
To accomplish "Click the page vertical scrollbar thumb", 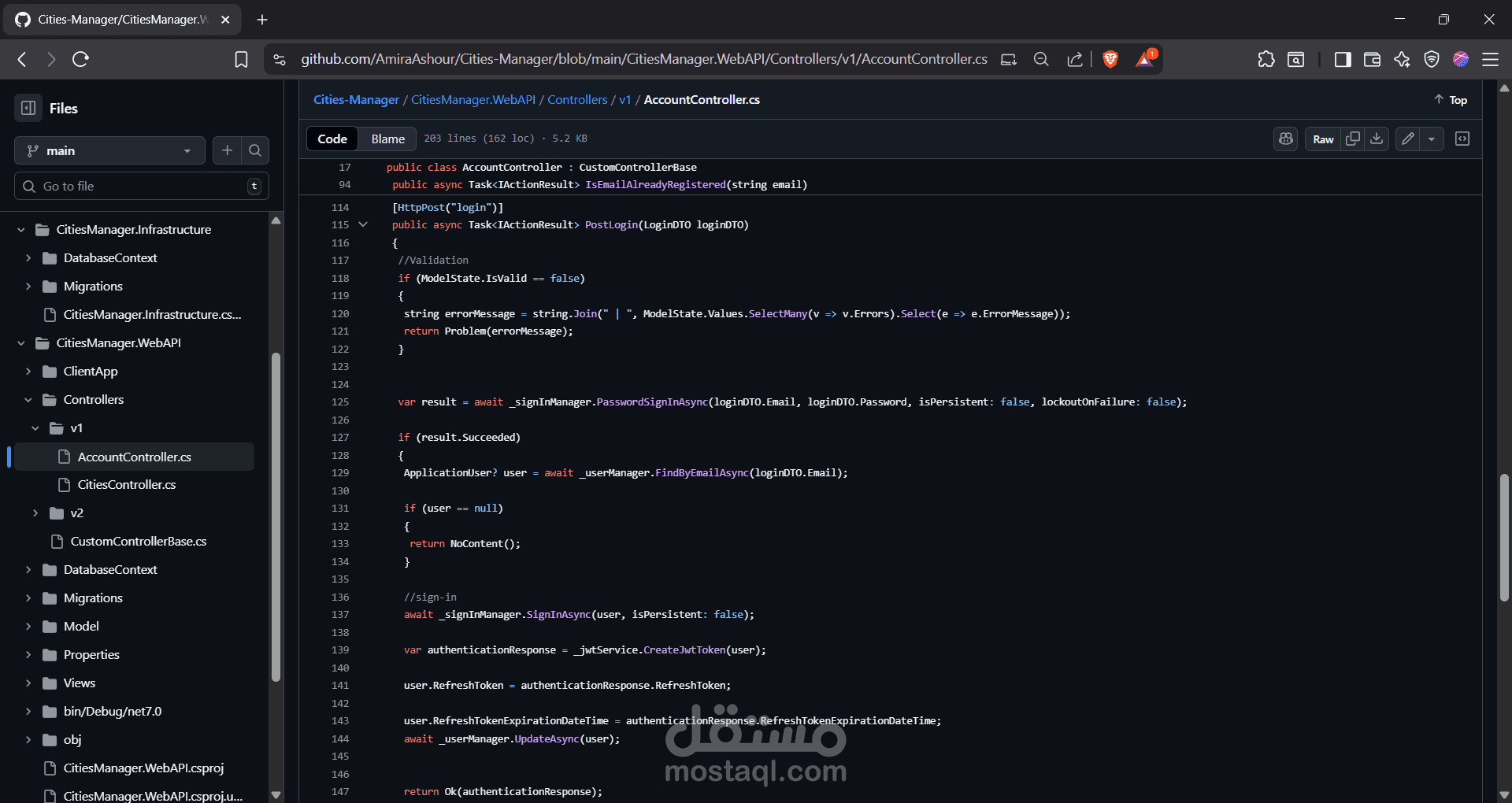I will pyautogui.click(x=1504, y=538).
